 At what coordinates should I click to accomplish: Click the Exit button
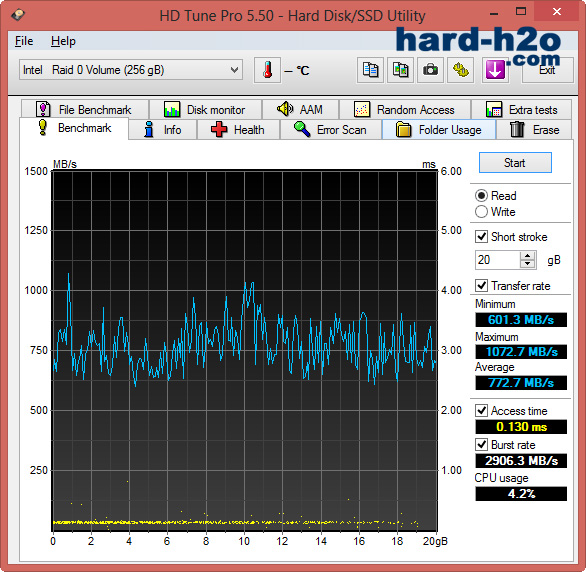547,70
